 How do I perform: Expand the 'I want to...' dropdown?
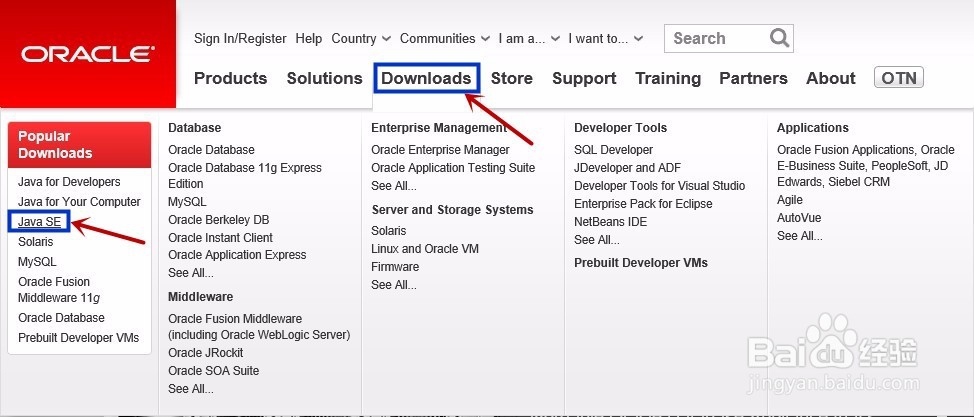tap(606, 39)
